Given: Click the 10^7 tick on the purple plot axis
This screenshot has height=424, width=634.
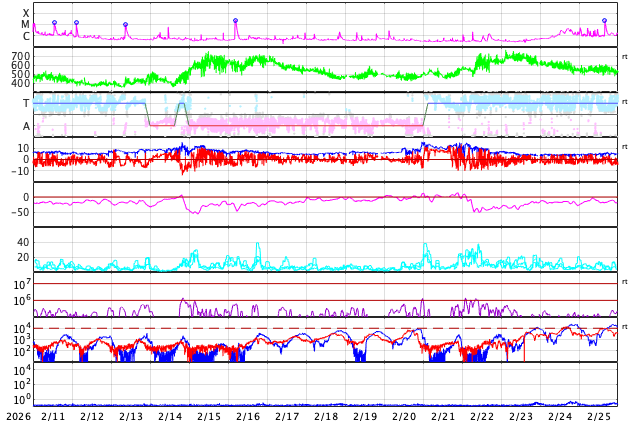Looking at the screenshot, I should pyautogui.click(x=21, y=285).
